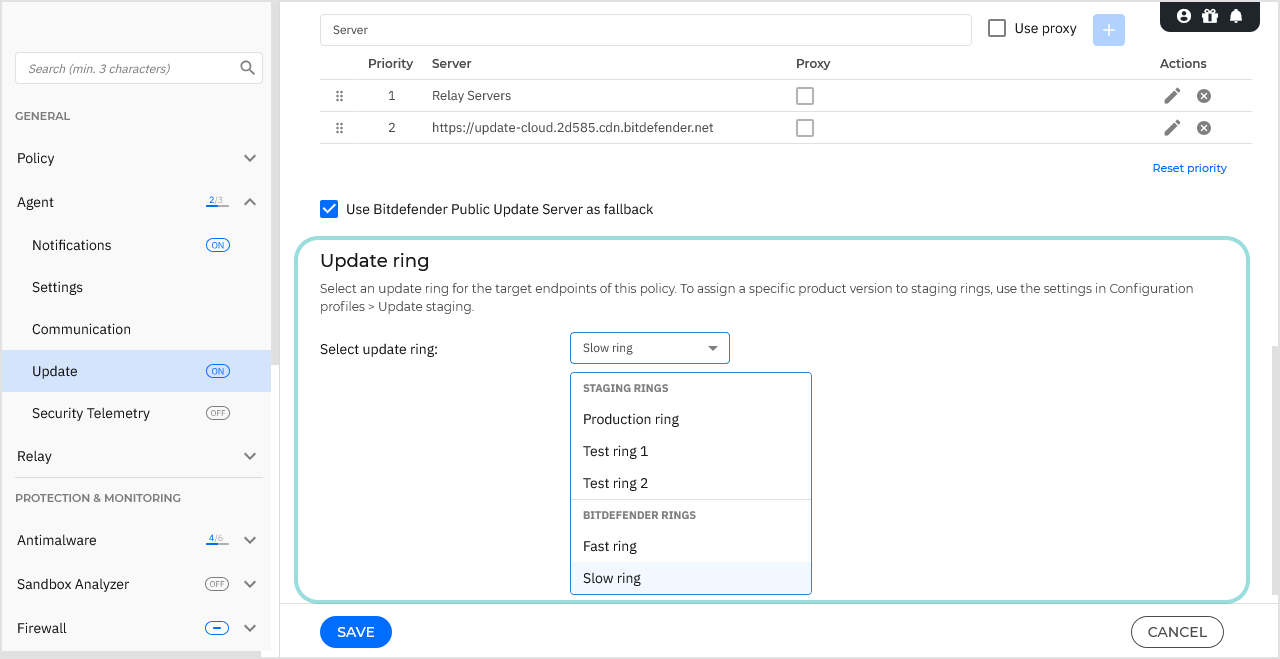
Task: Toggle Security Telemetry OFF switch
Action: coord(217,413)
